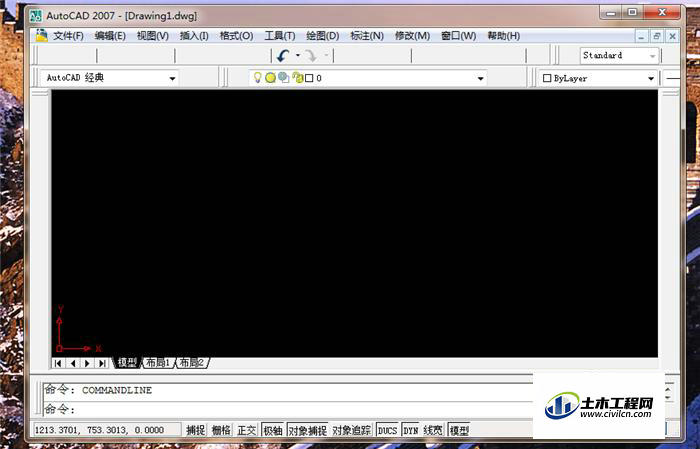Switch to the 布局2 tab
Image resolution: width=700 pixels, height=449 pixels.
point(192,362)
